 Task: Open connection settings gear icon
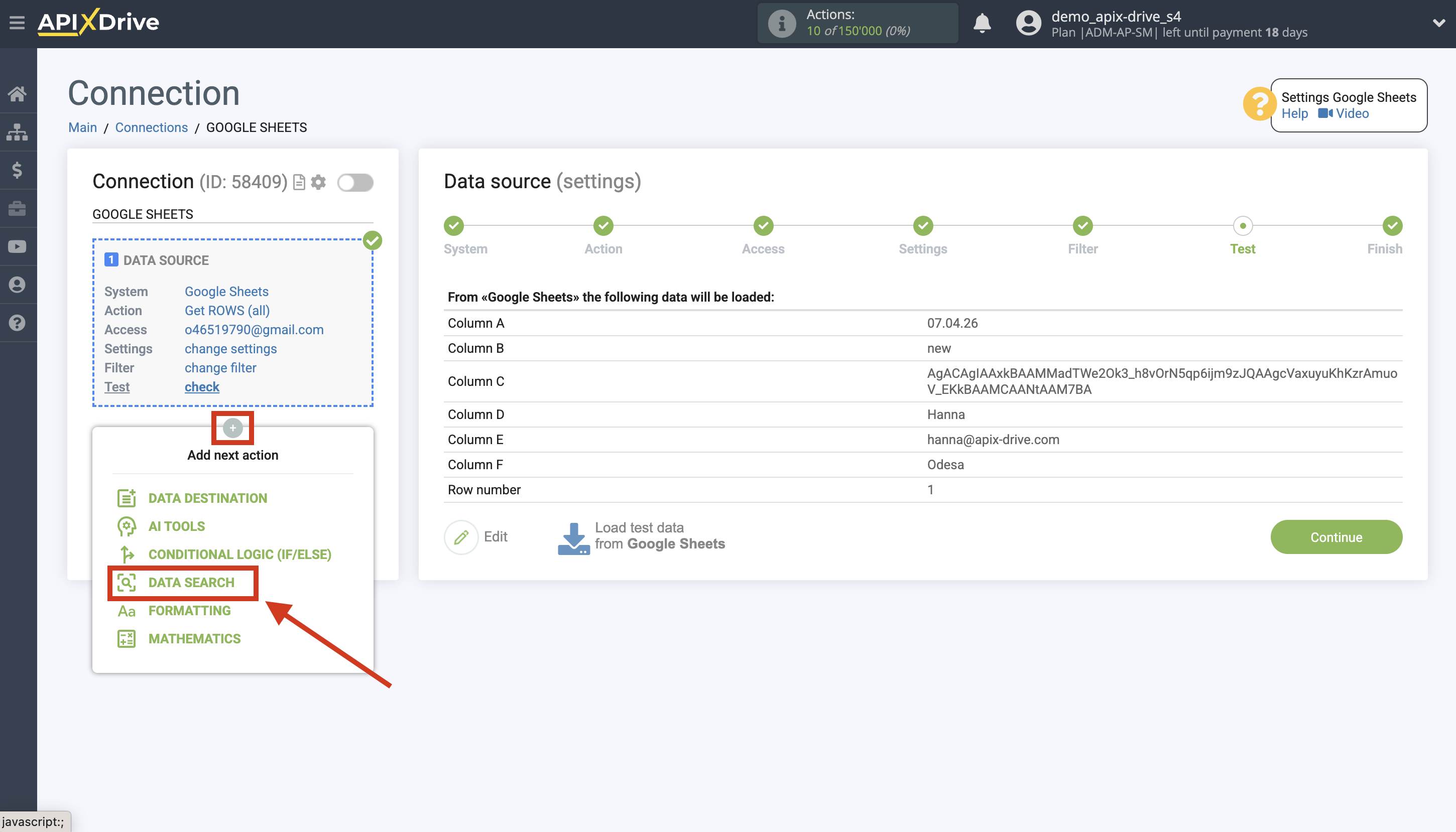click(x=318, y=182)
